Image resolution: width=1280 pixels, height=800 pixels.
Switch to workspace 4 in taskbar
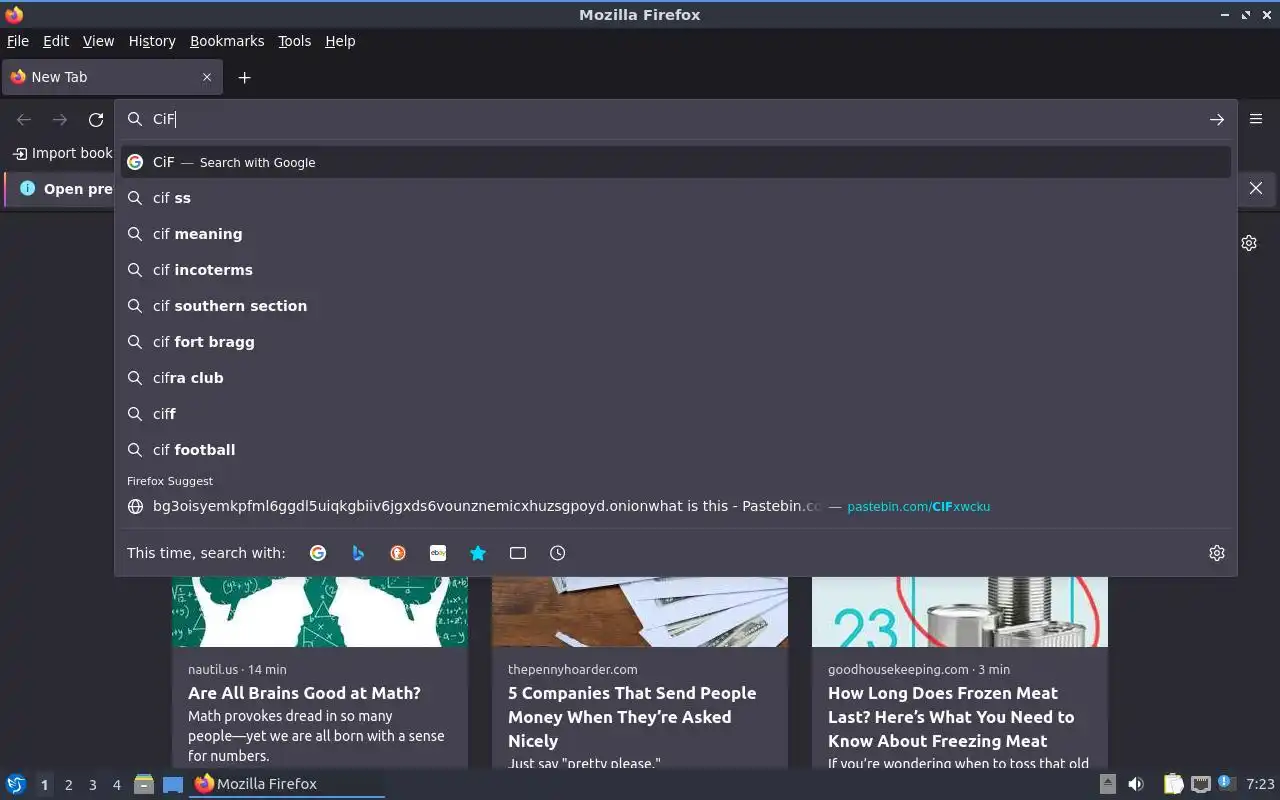(116, 785)
